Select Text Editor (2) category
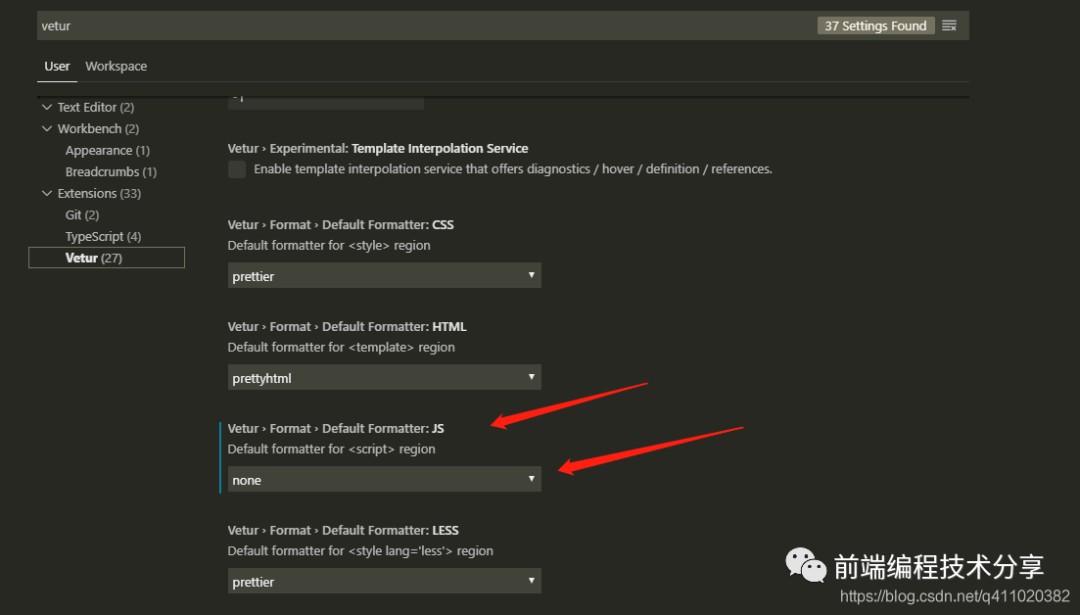The image size is (1080, 615). pos(96,107)
